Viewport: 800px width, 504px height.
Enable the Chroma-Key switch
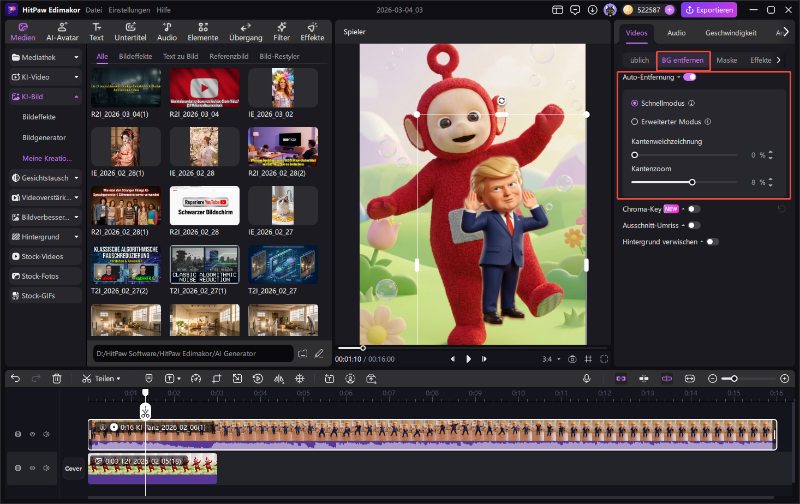click(694, 209)
